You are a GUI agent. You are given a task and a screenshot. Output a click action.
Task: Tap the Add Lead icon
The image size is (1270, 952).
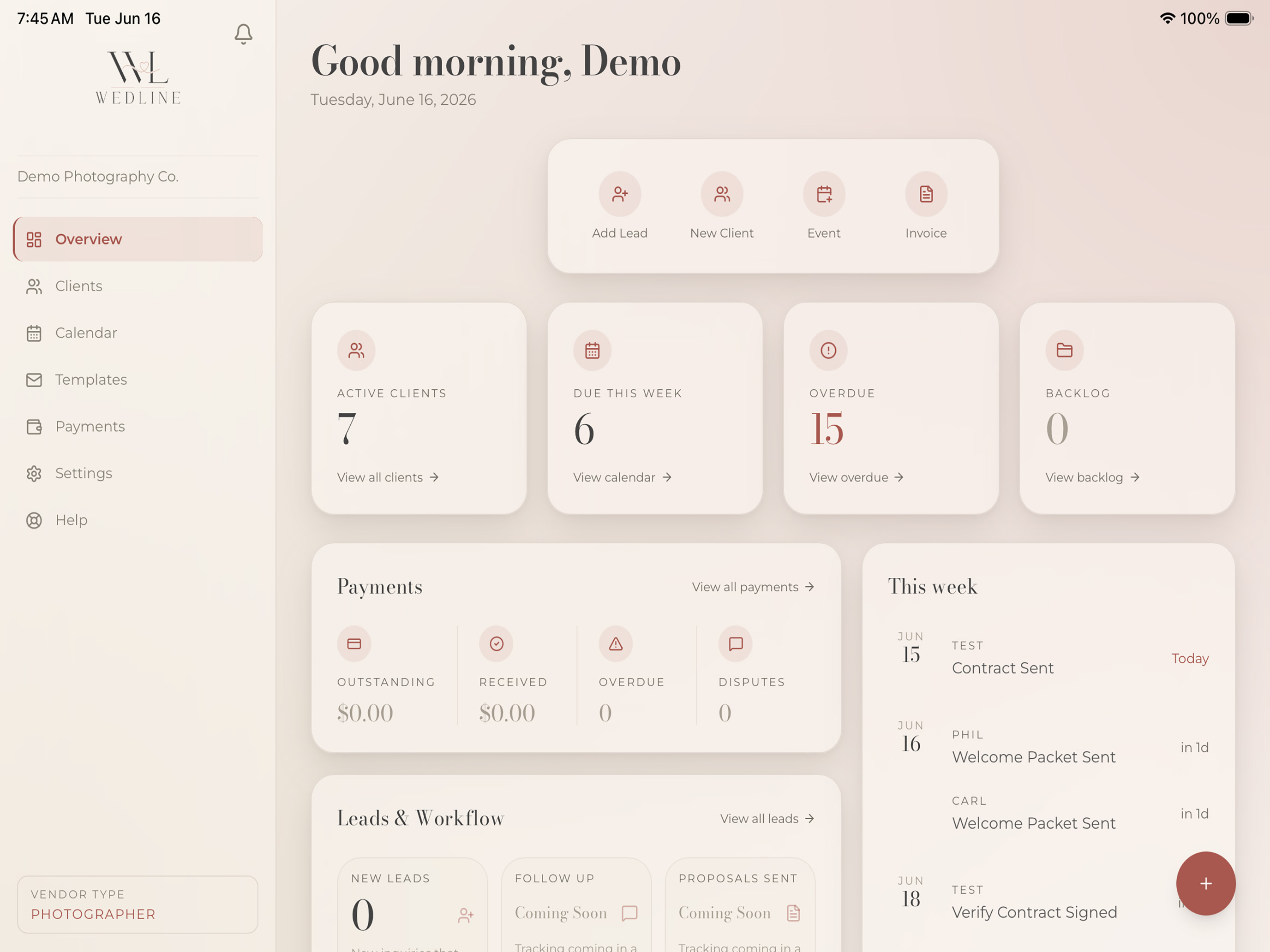[x=619, y=194]
